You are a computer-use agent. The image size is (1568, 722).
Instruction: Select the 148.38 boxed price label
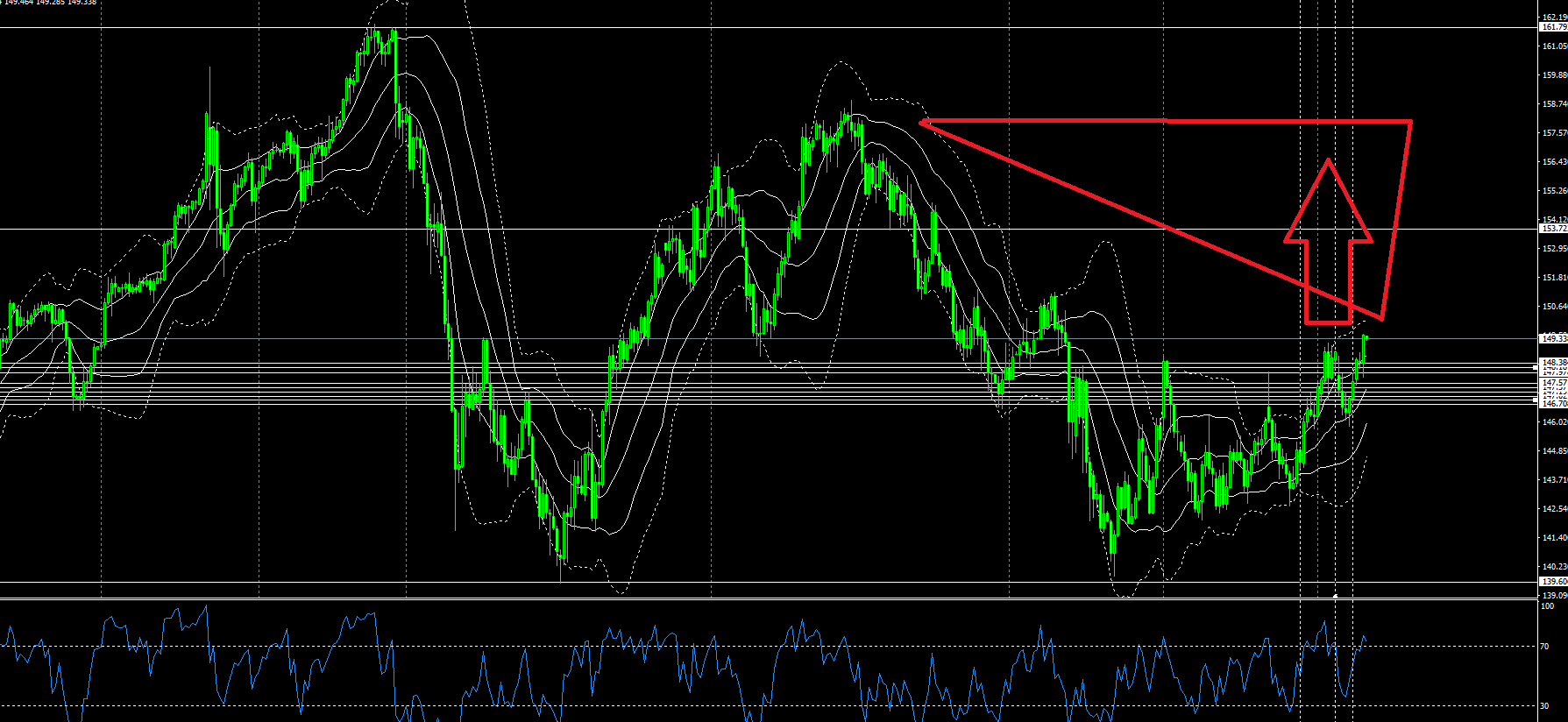tap(1553, 363)
